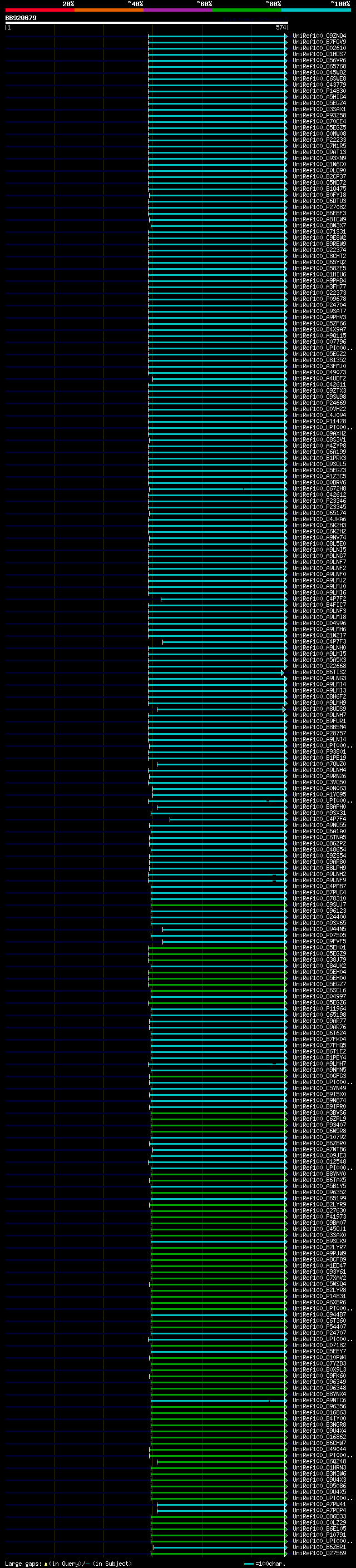Click the UniRef100_Q4PMB7 label
This screenshot has width=356, height=1568.
point(319,886)
